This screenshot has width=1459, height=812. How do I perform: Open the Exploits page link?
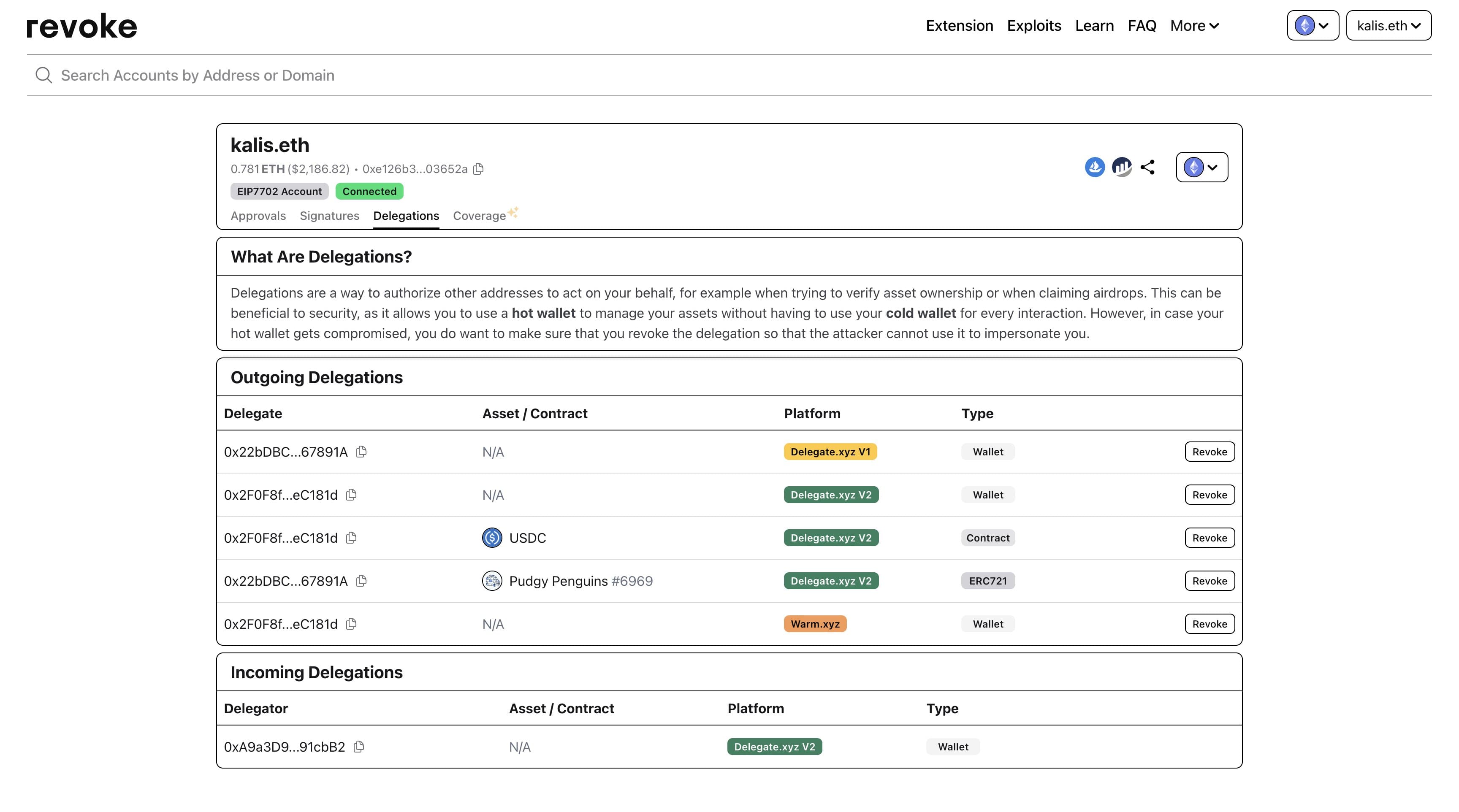click(x=1033, y=26)
